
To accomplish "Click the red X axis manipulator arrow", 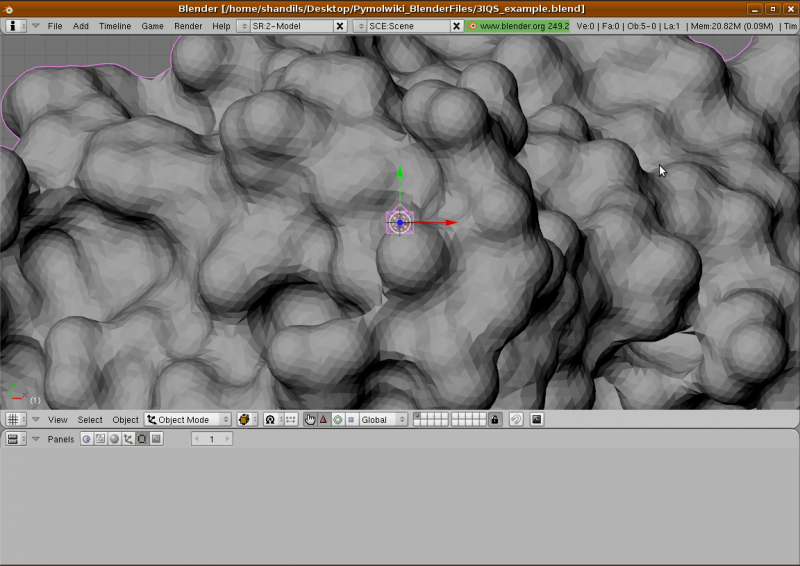I will (450, 223).
